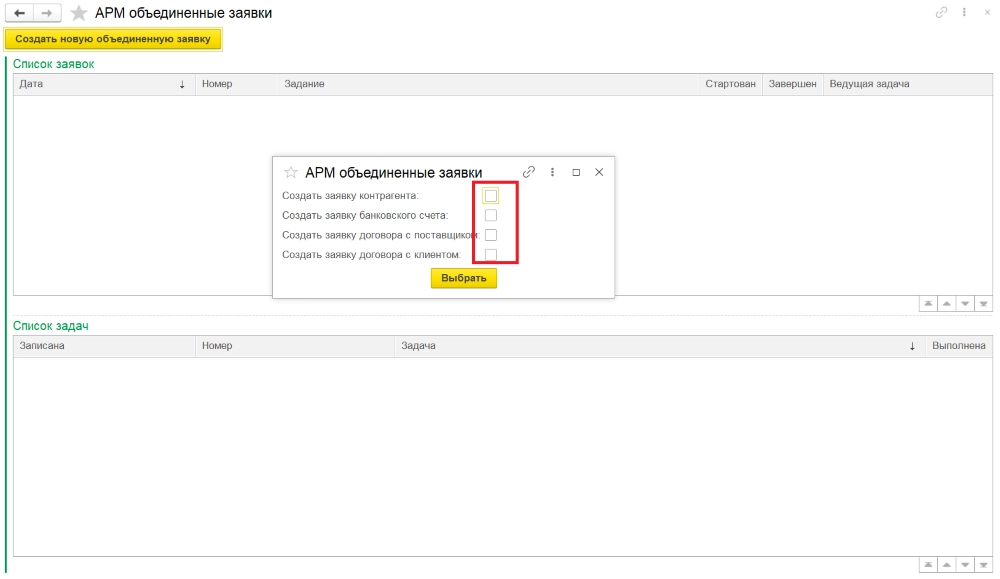Star the dialog АРМ объединенные заявки
The image size is (1000, 579).
pos(291,172)
